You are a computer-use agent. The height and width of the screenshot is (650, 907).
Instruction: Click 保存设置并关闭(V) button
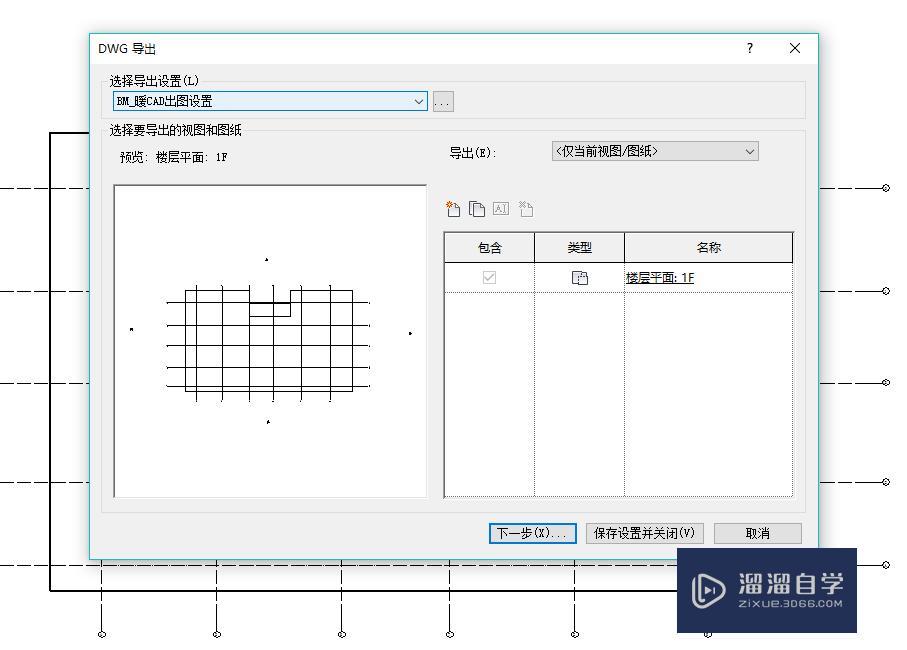(644, 533)
